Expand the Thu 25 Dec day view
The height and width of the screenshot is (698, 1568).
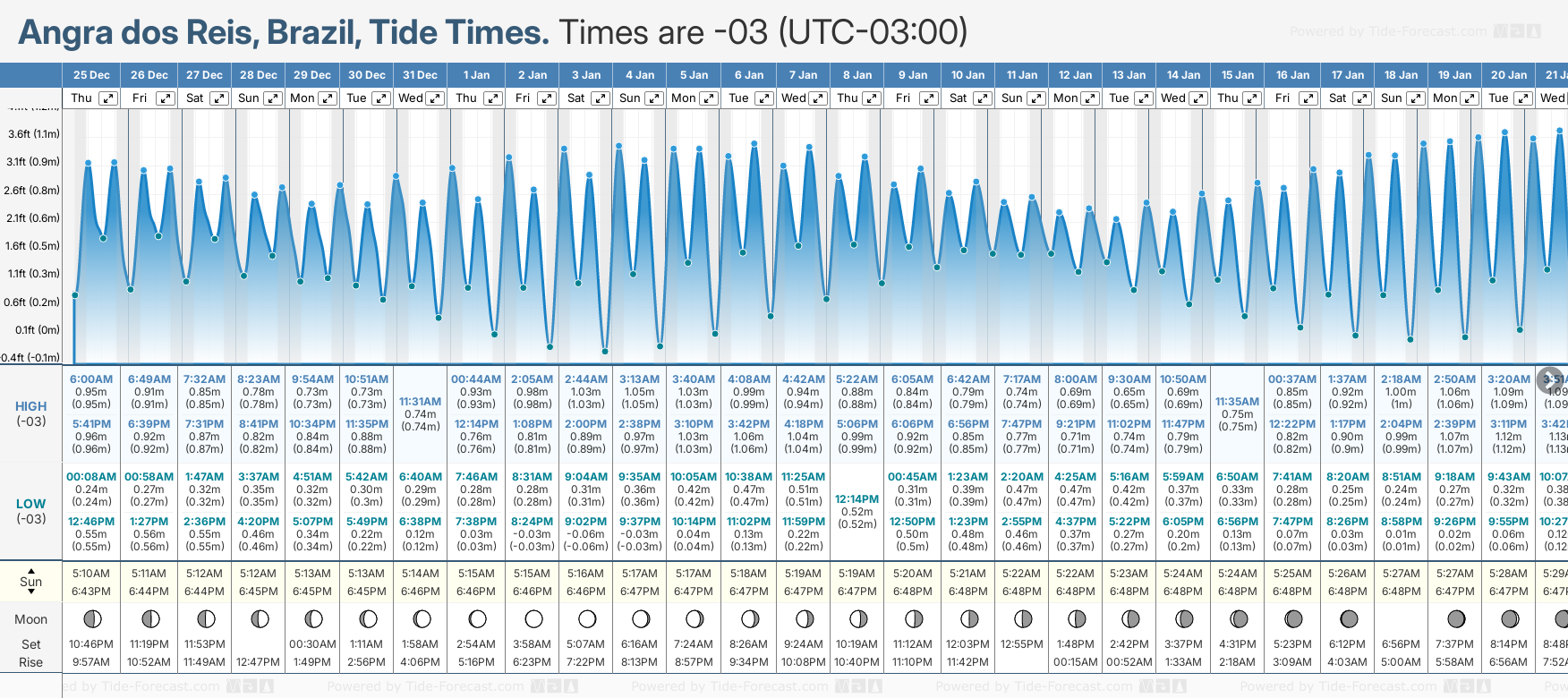coord(107,98)
